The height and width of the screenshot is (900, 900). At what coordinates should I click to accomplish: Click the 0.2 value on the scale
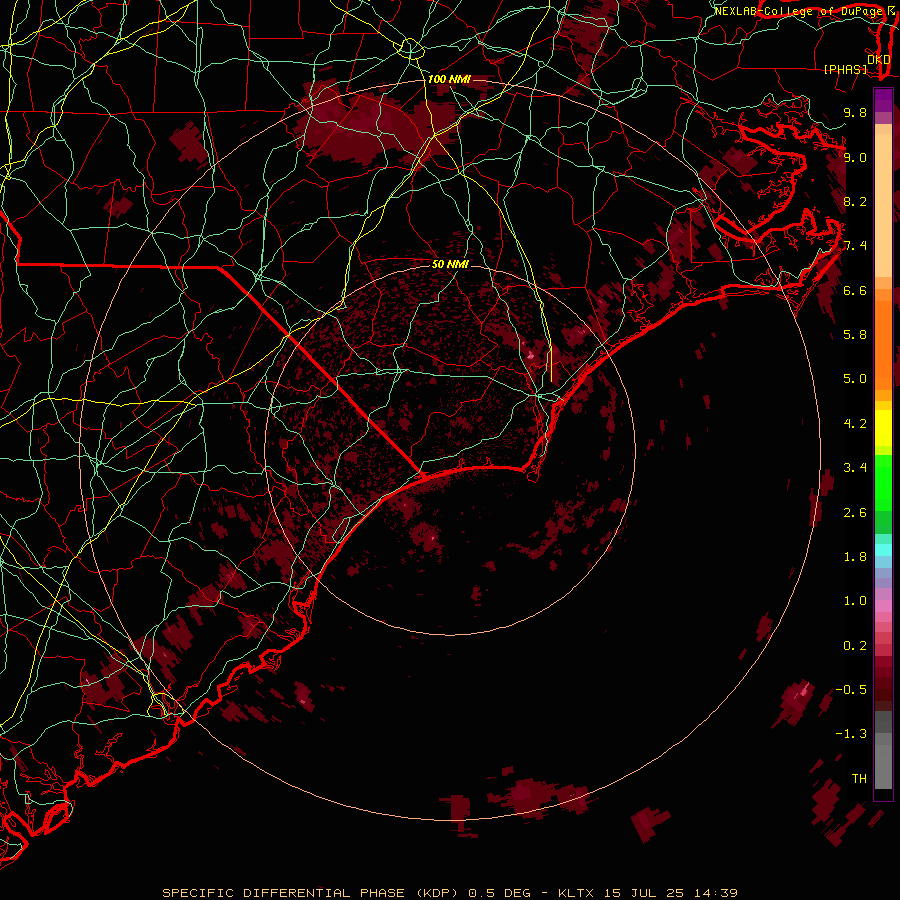tap(855, 646)
